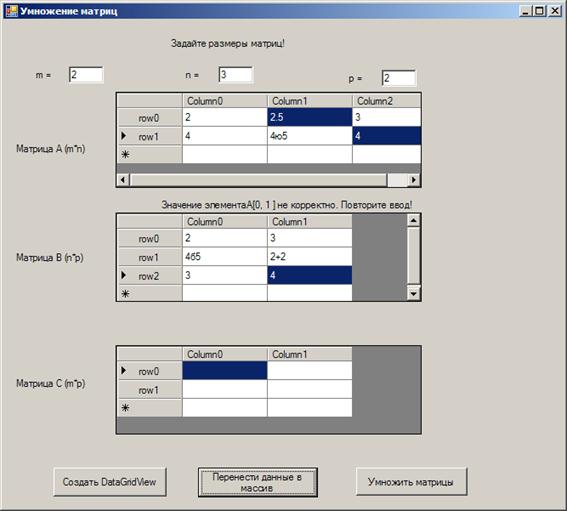Screen dimensions: 567x511
Task: Select highlighted Matrix A row1 Column2 cell
Action: [387, 136]
